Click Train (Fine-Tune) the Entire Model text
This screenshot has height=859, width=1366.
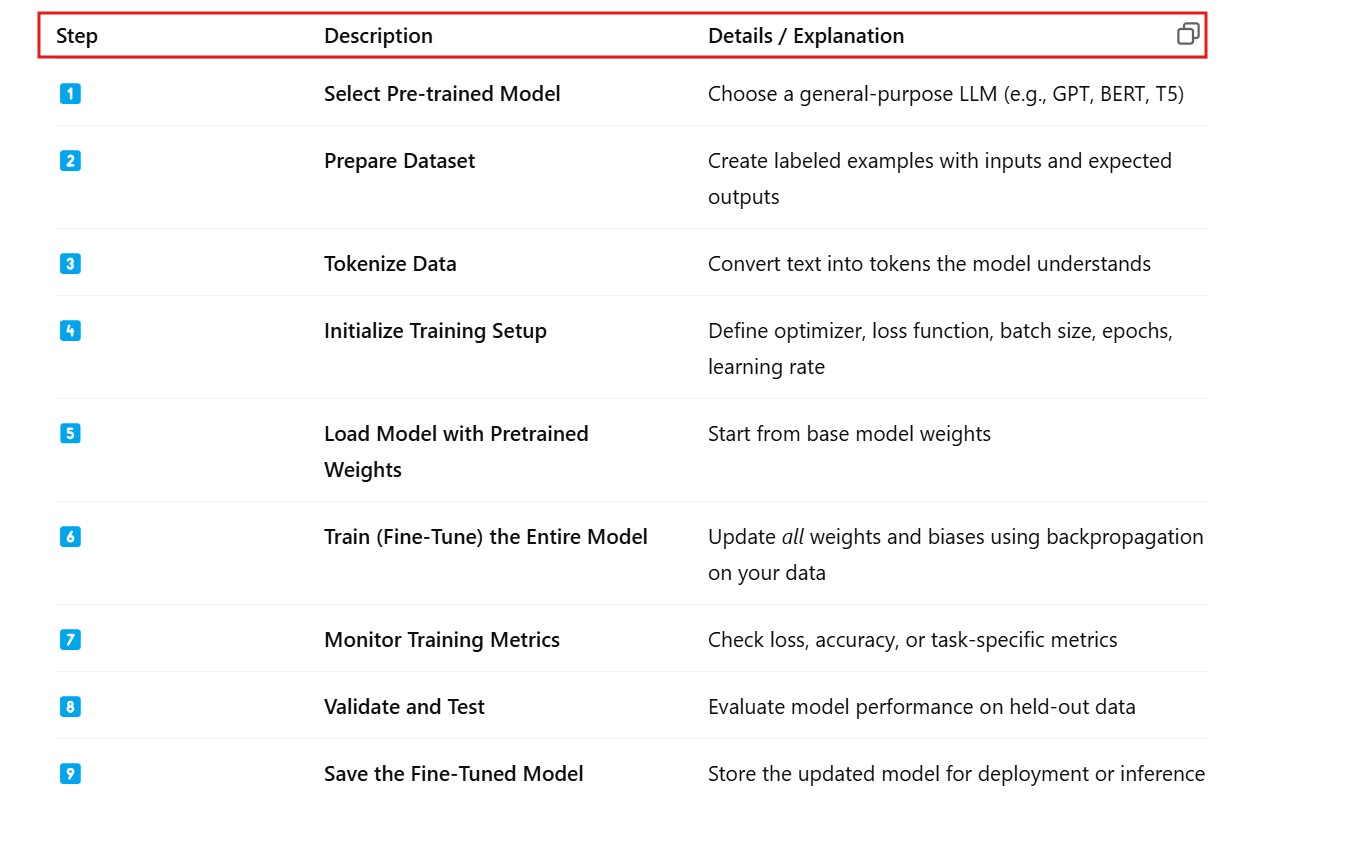485,537
